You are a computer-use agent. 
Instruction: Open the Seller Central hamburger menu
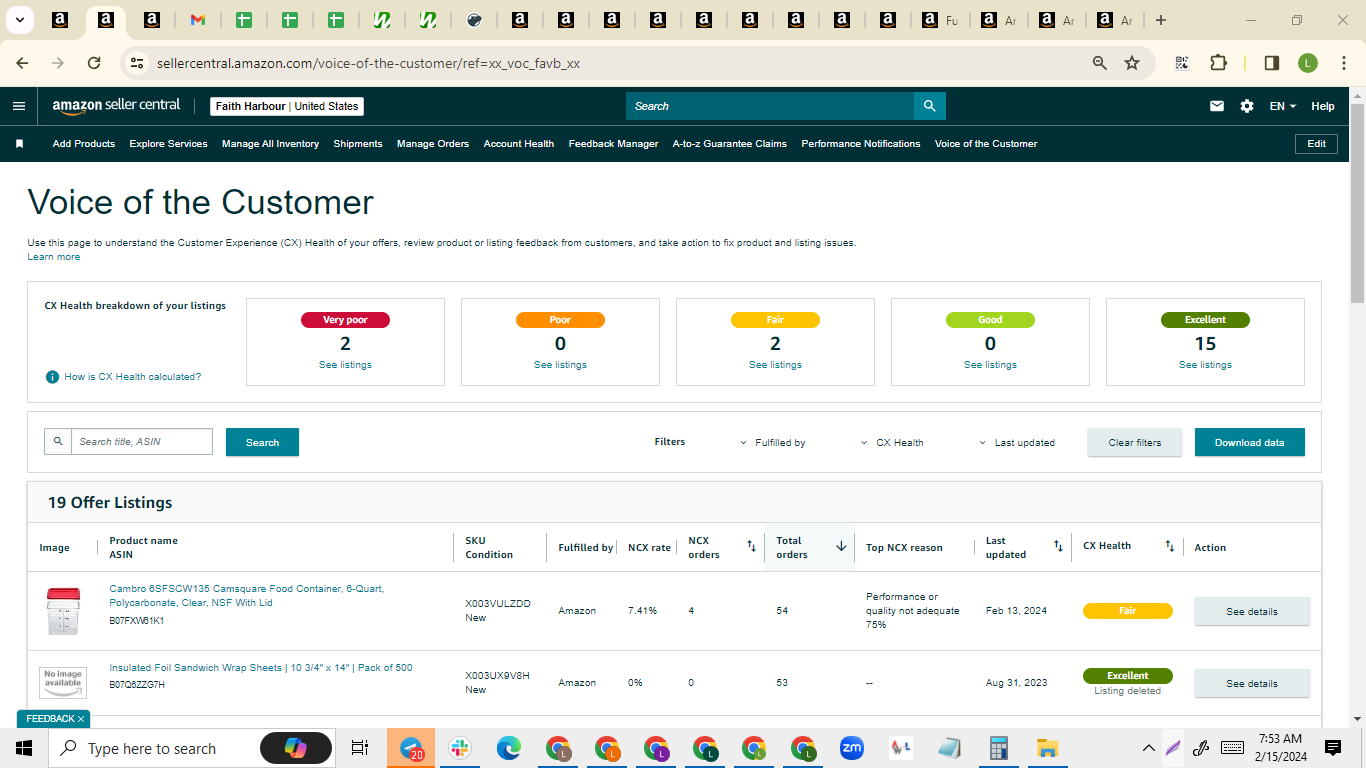19,106
